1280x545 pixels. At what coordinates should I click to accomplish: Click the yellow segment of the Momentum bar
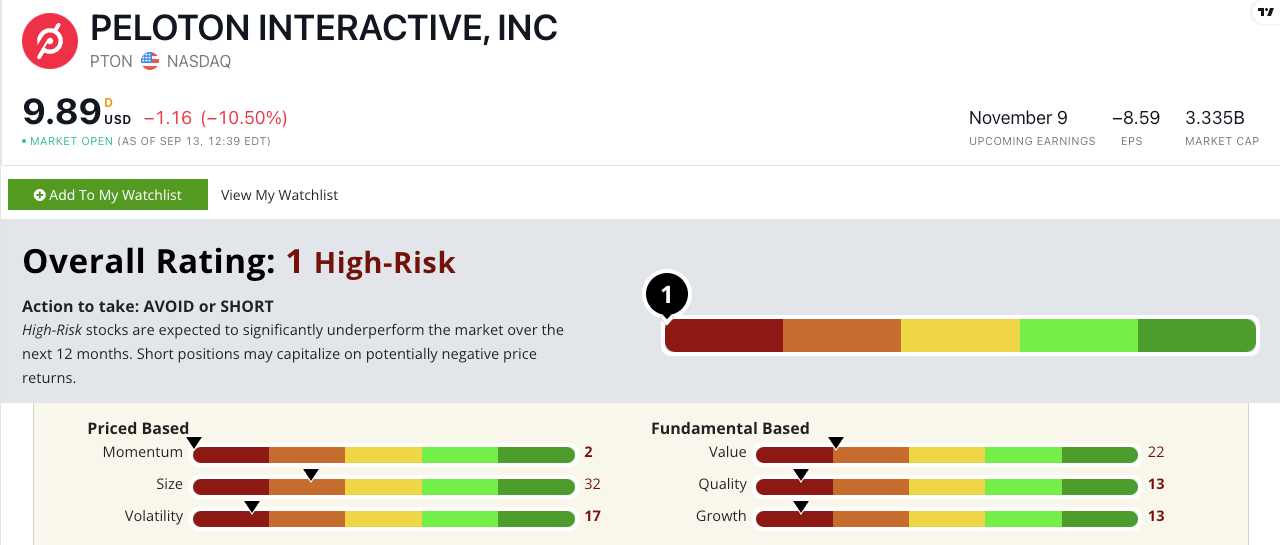383,455
